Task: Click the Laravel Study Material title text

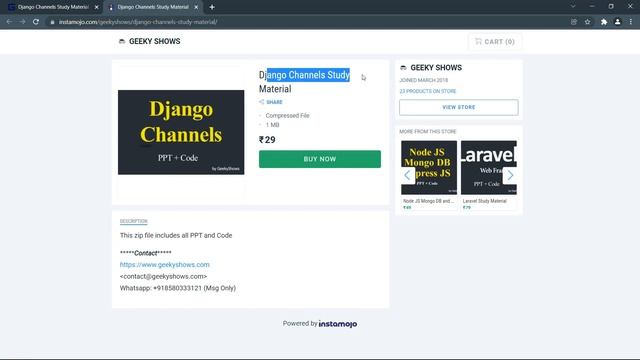Action: (x=484, y=201)
